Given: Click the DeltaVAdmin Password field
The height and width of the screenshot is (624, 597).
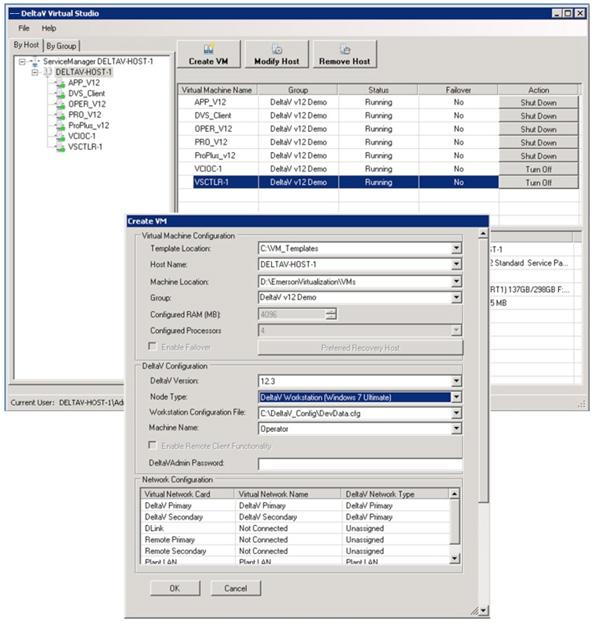Looking at the screenshot, I should point(360,464).
